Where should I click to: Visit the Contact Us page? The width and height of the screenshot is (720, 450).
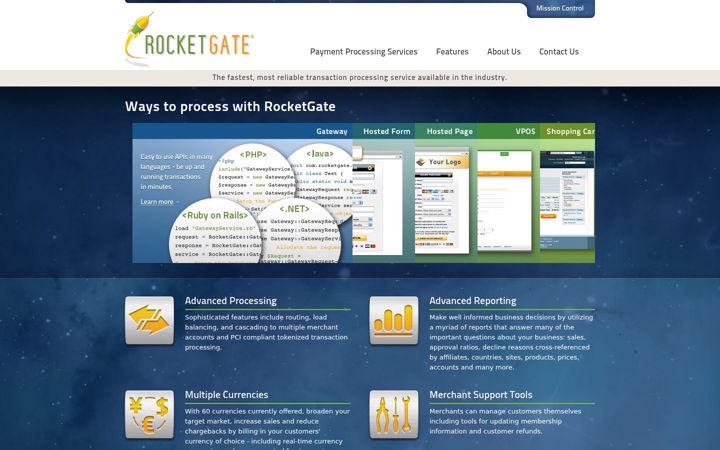pyautogui.click(x=558, y=52)
